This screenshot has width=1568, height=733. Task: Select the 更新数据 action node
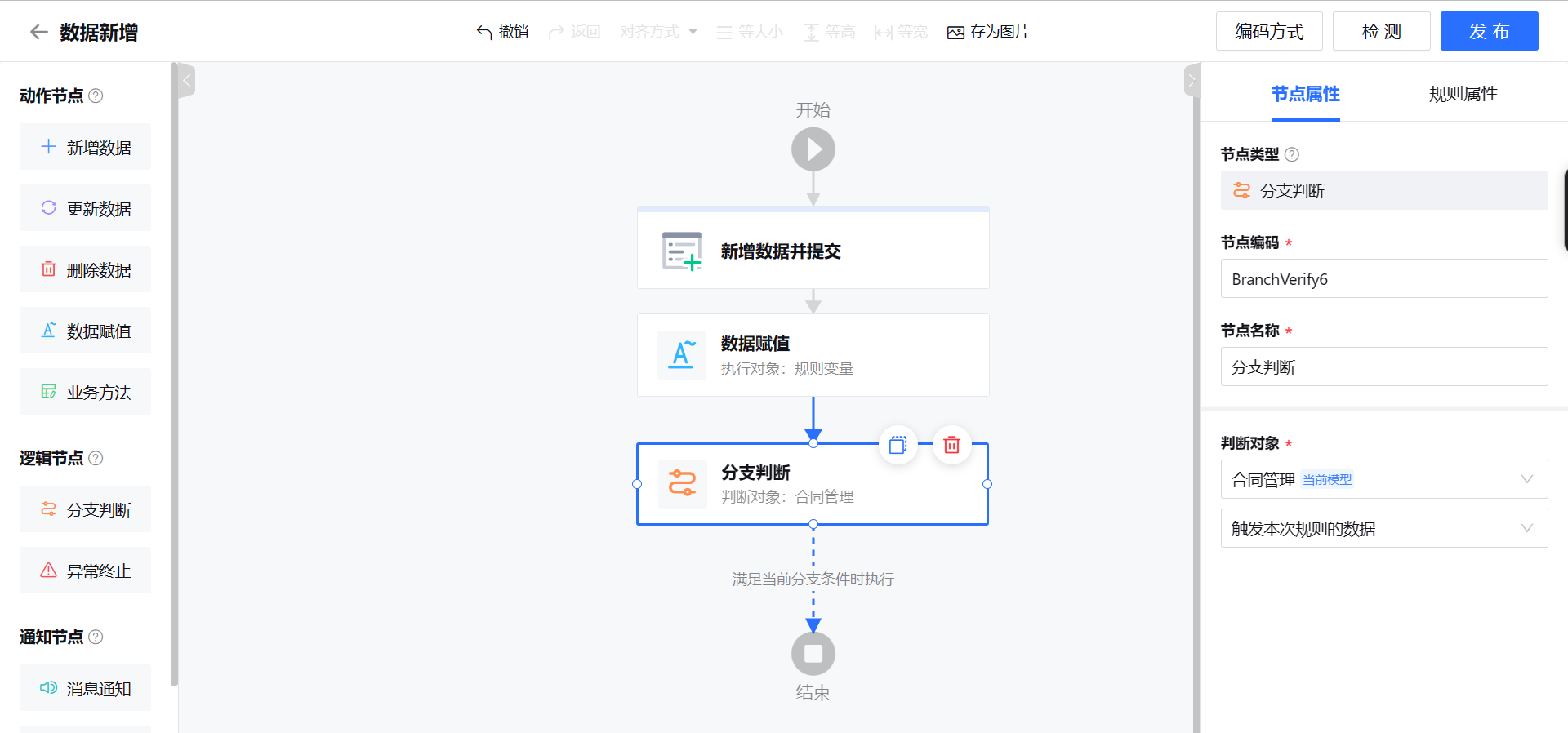coord(85,208)
